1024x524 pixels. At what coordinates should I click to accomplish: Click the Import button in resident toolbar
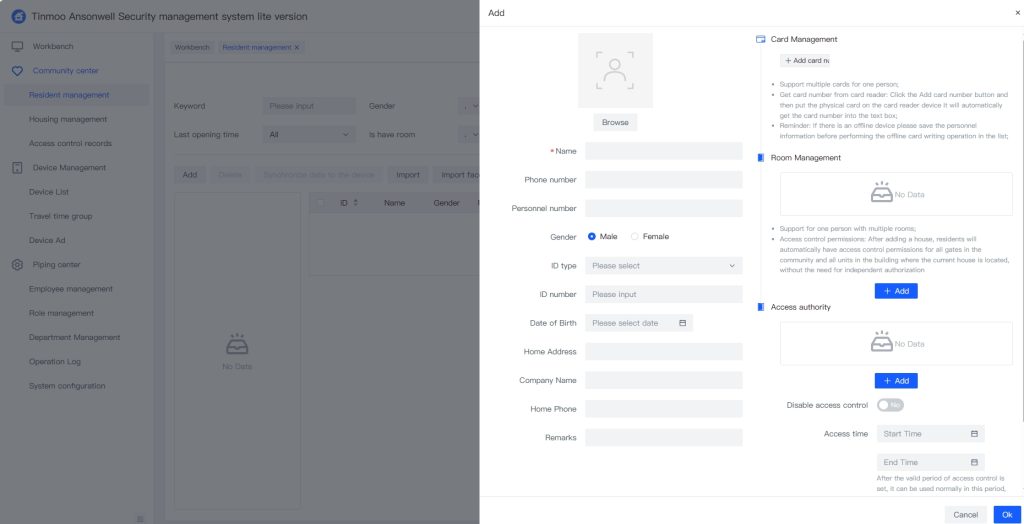tap(408, 175)
